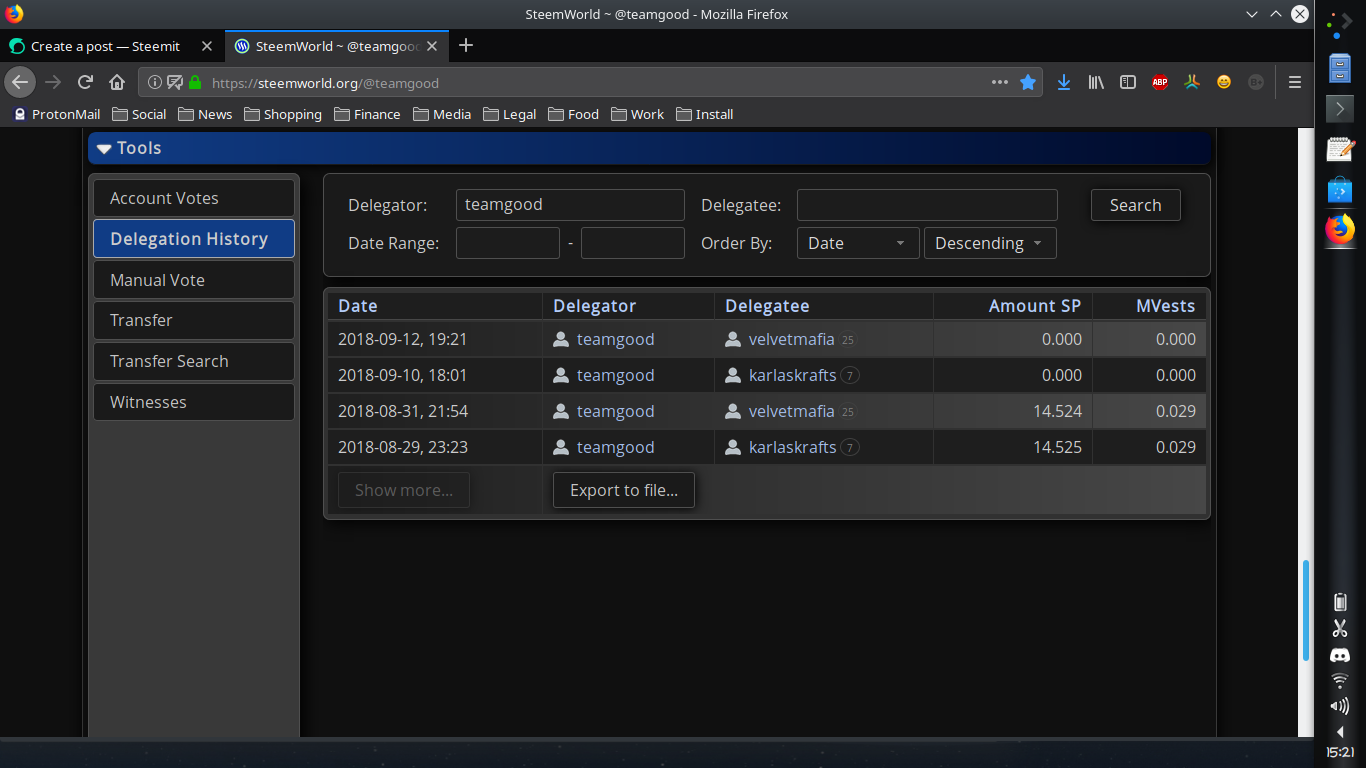Open the Wi-Fi network tray icon
The height and width of the screenshot is (768, 1366).
click(1340, 681)
